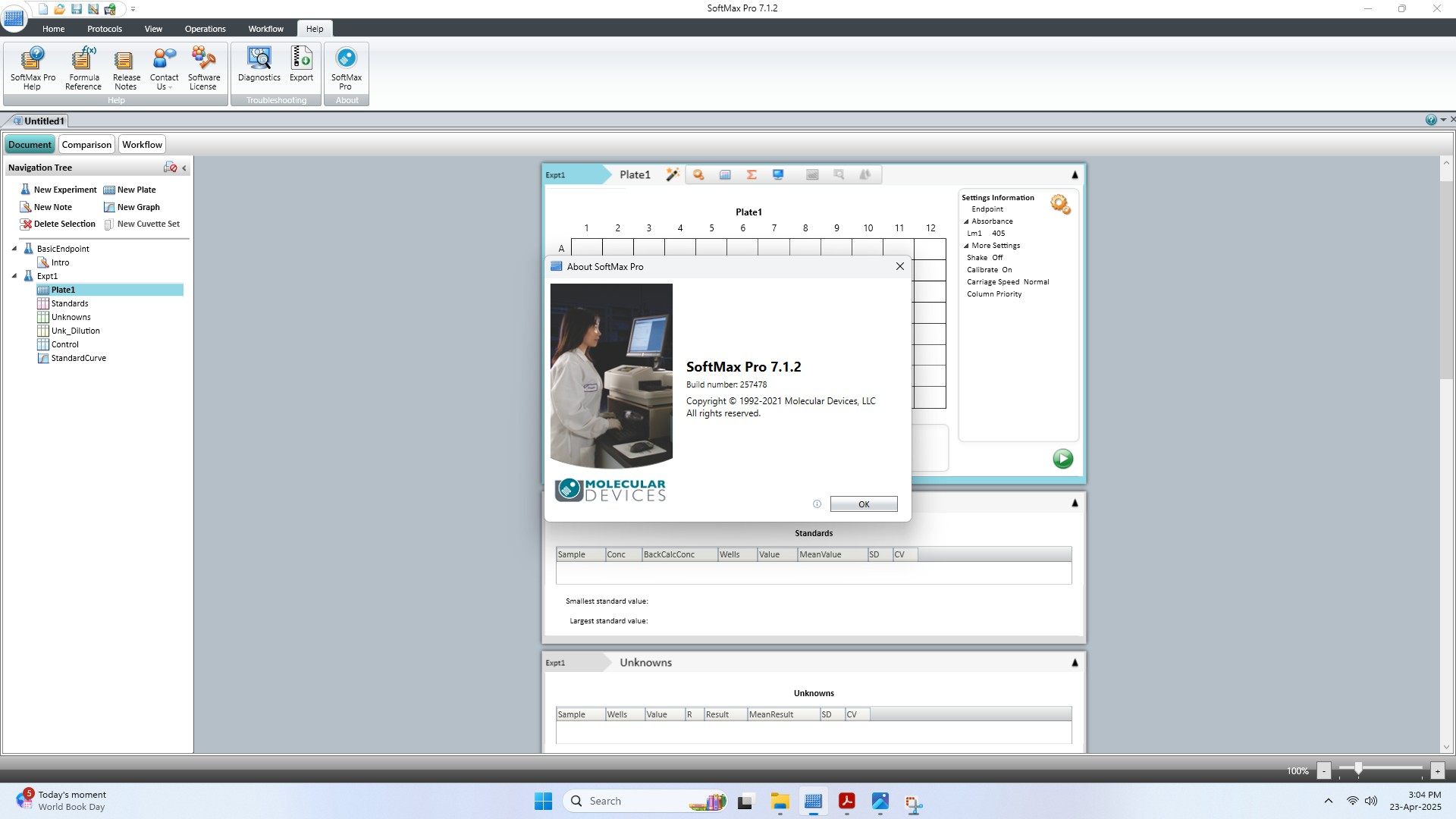Add a New Note section
Screen dimensions: 1456x819
pos(46,207)
